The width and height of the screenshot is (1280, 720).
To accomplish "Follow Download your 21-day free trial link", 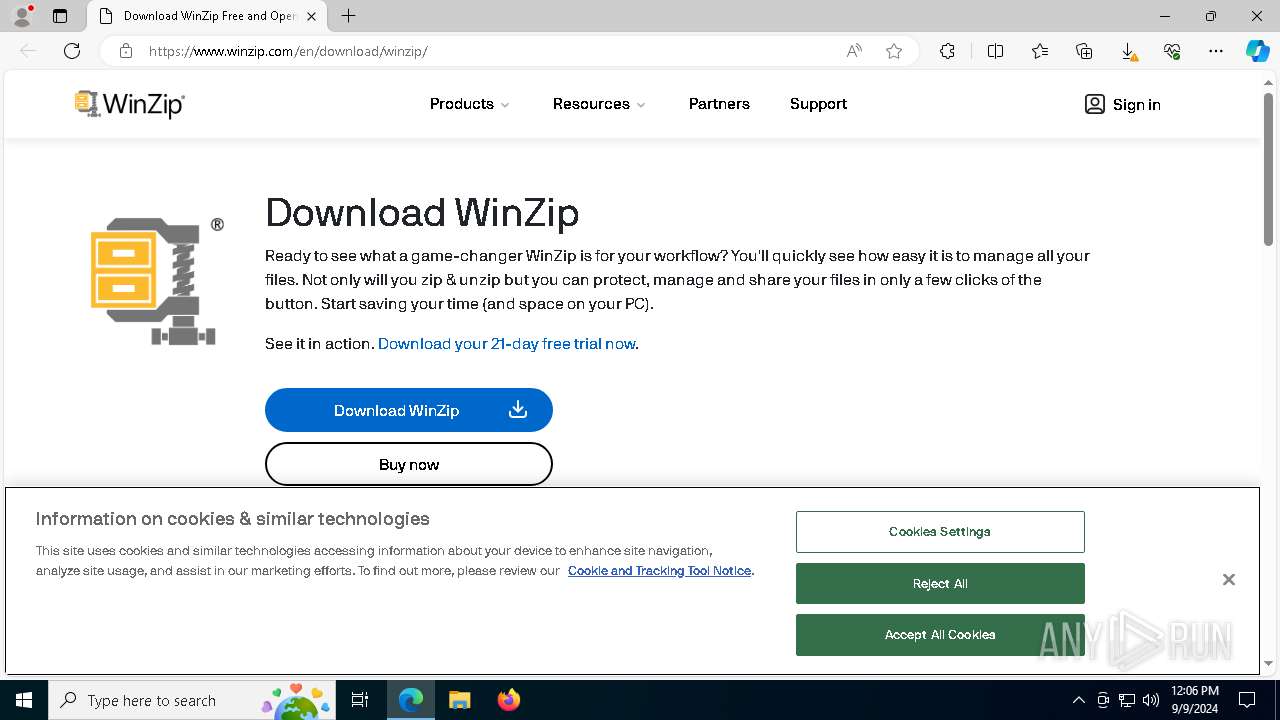I will coord(506,344).
